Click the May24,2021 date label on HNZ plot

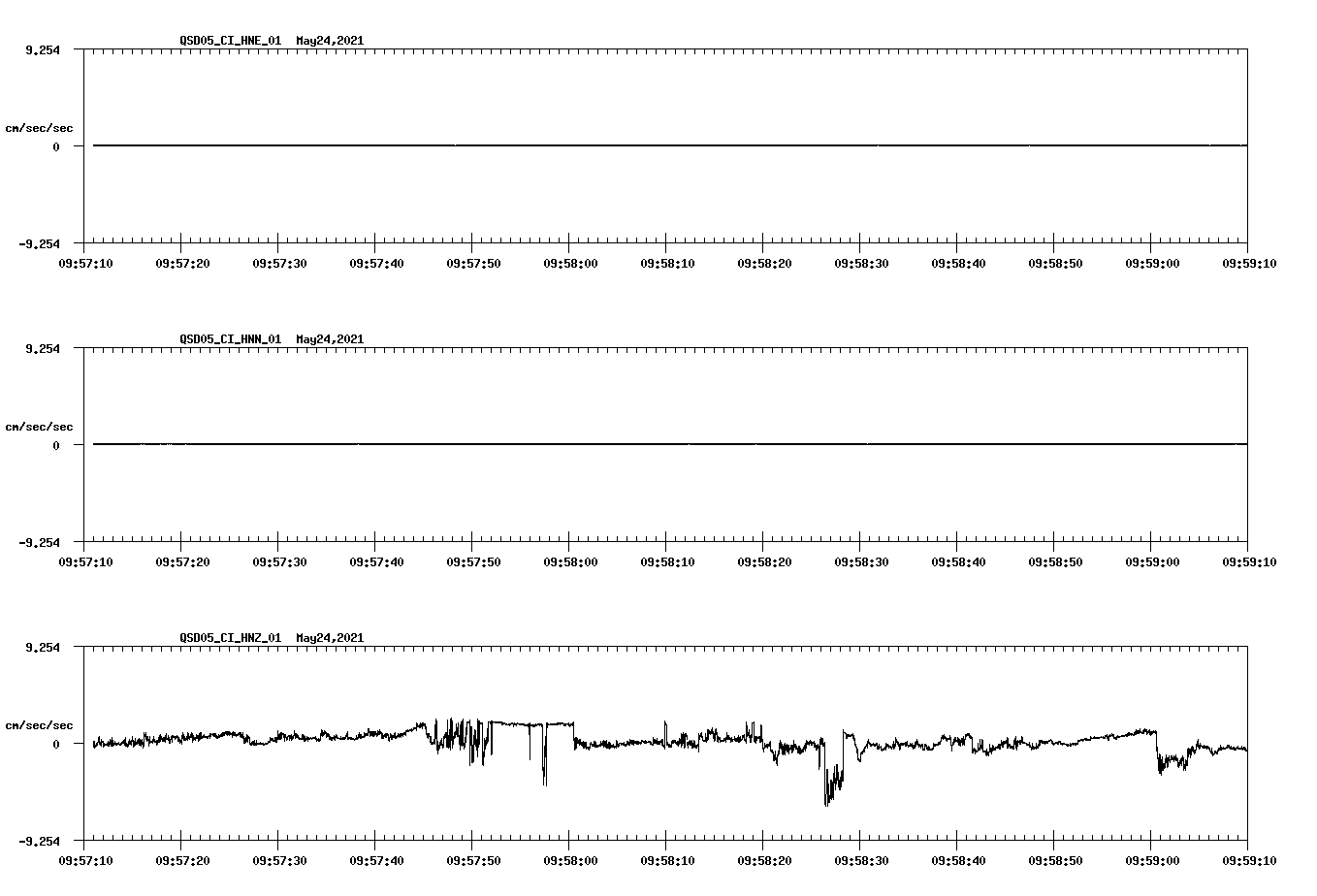click(x=329, y=638)
